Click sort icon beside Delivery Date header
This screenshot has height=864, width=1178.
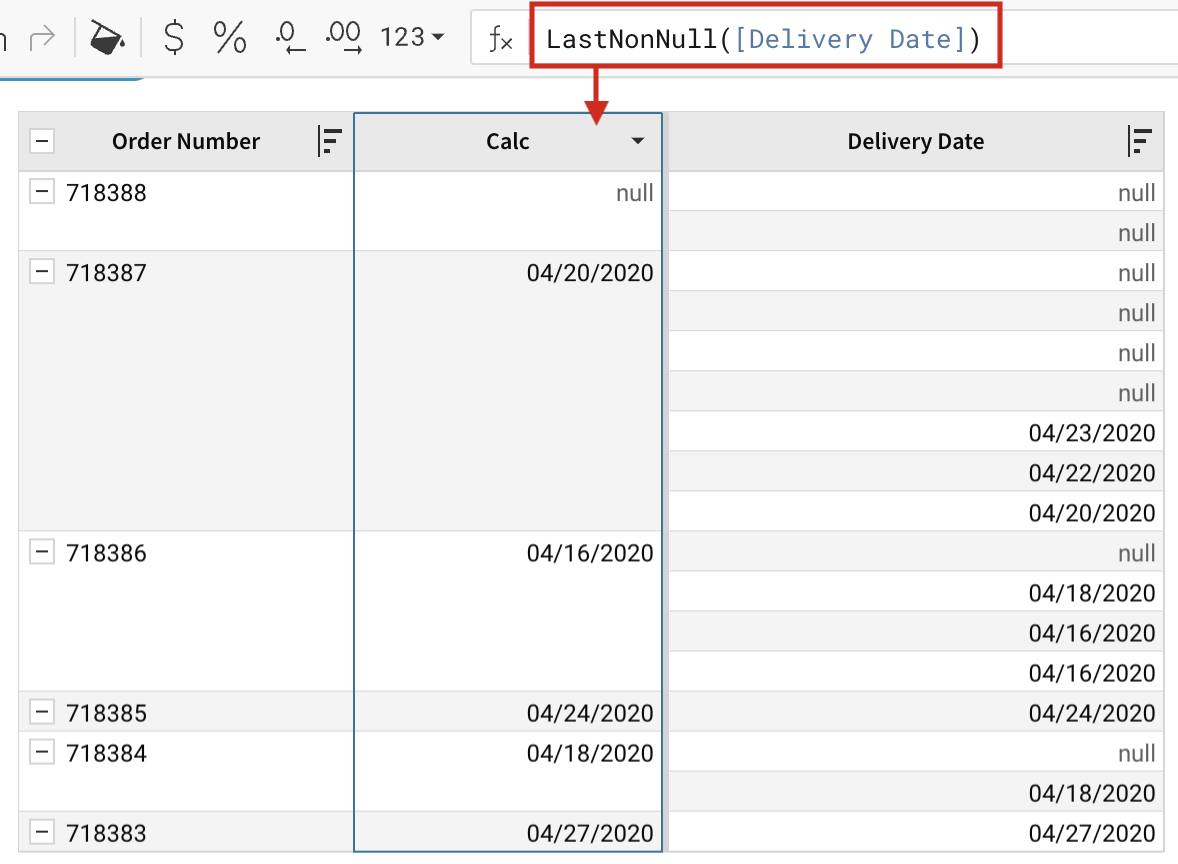1140,142
